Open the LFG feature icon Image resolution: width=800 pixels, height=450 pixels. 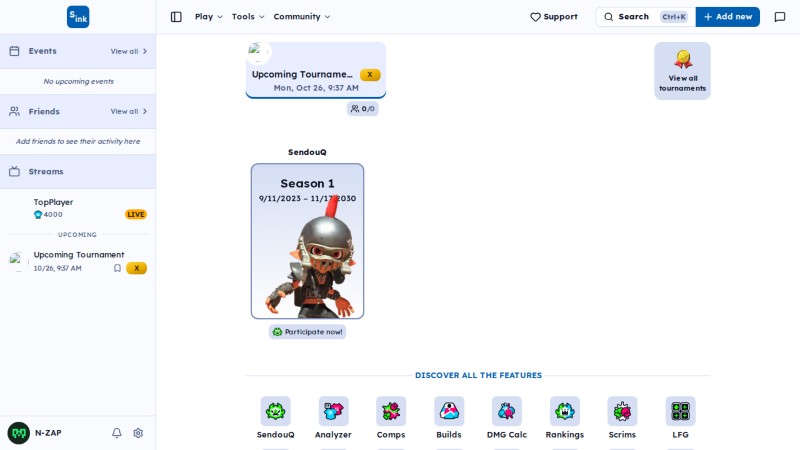point(680,411)
